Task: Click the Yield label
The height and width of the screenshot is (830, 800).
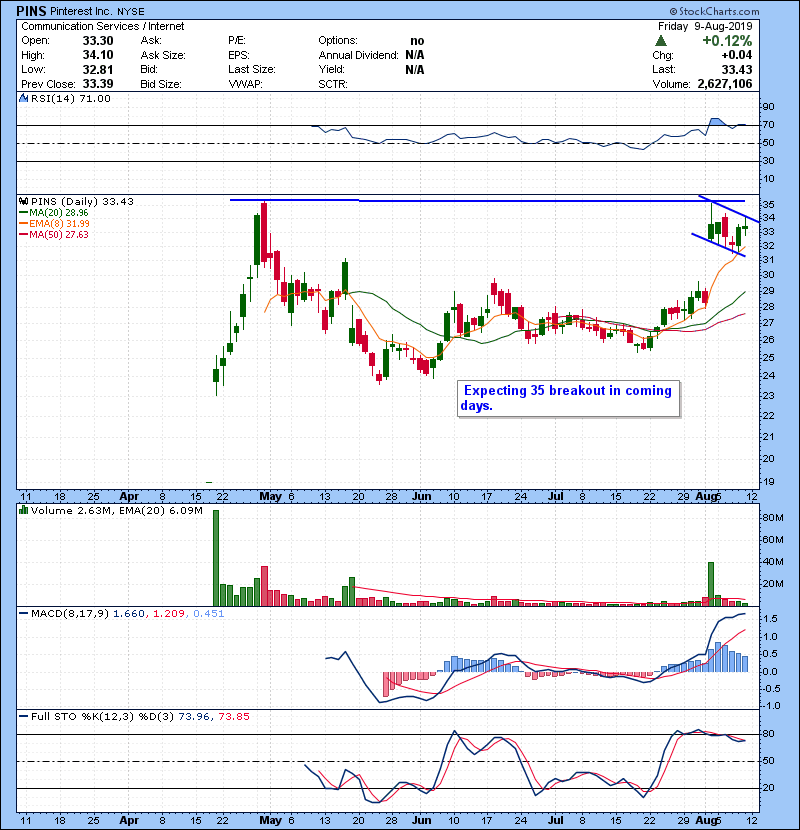Action: [331, 69]
